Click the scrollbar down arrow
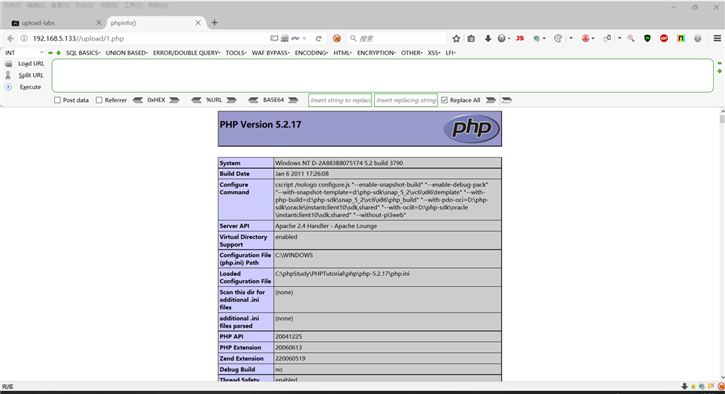This screenshot has height=394, width=725. click(x=722, y=377)
